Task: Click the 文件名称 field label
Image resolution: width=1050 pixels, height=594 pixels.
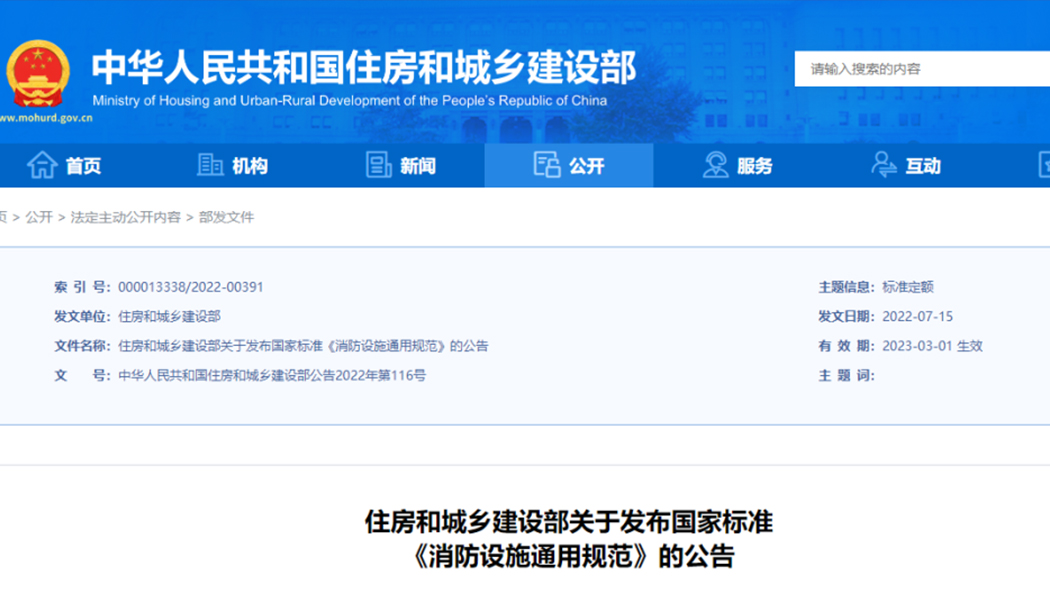Action: tap(82, 346)
